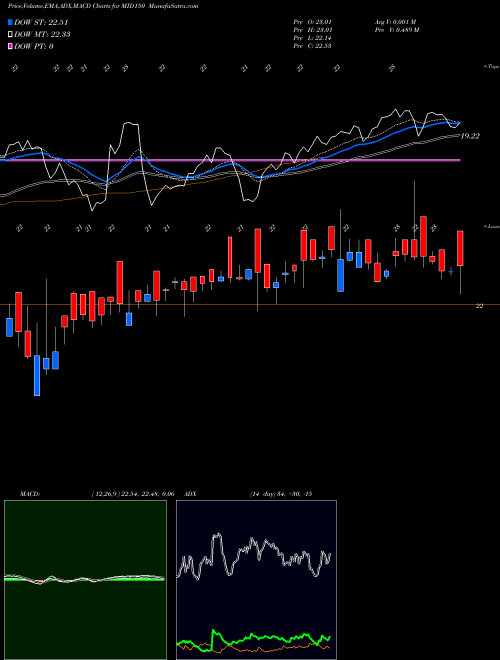Select the 'DOW PT: 0' legend text
This screenshot has width=500, height=660.
[34, 46]
